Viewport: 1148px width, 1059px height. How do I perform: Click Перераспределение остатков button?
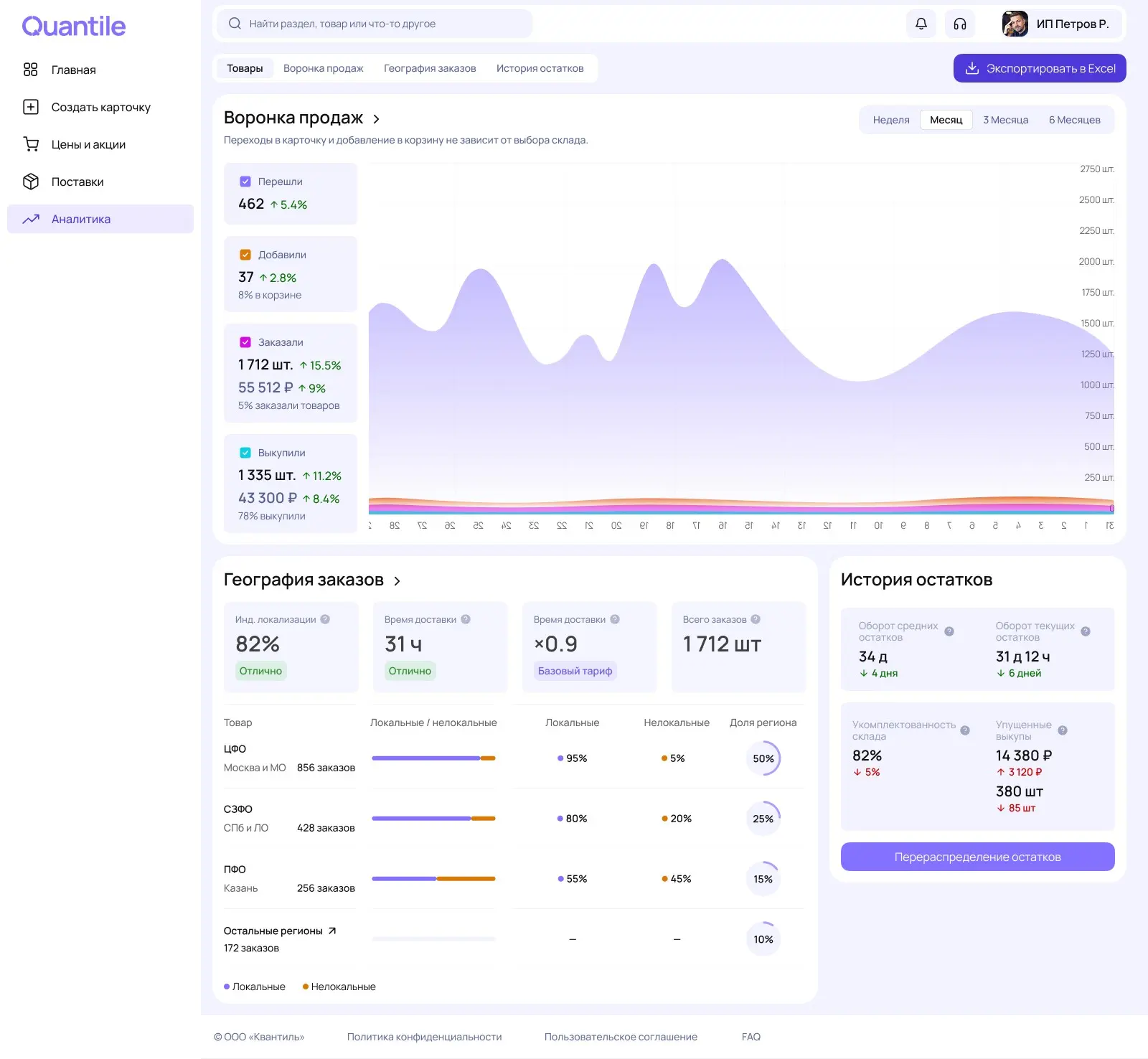click(x=977, y=857)
